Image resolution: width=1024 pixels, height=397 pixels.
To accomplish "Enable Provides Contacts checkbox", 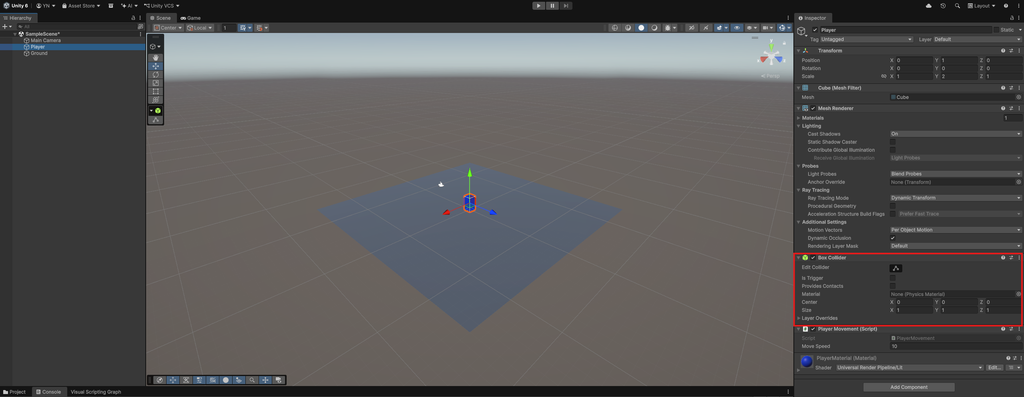I will (893, 286).
